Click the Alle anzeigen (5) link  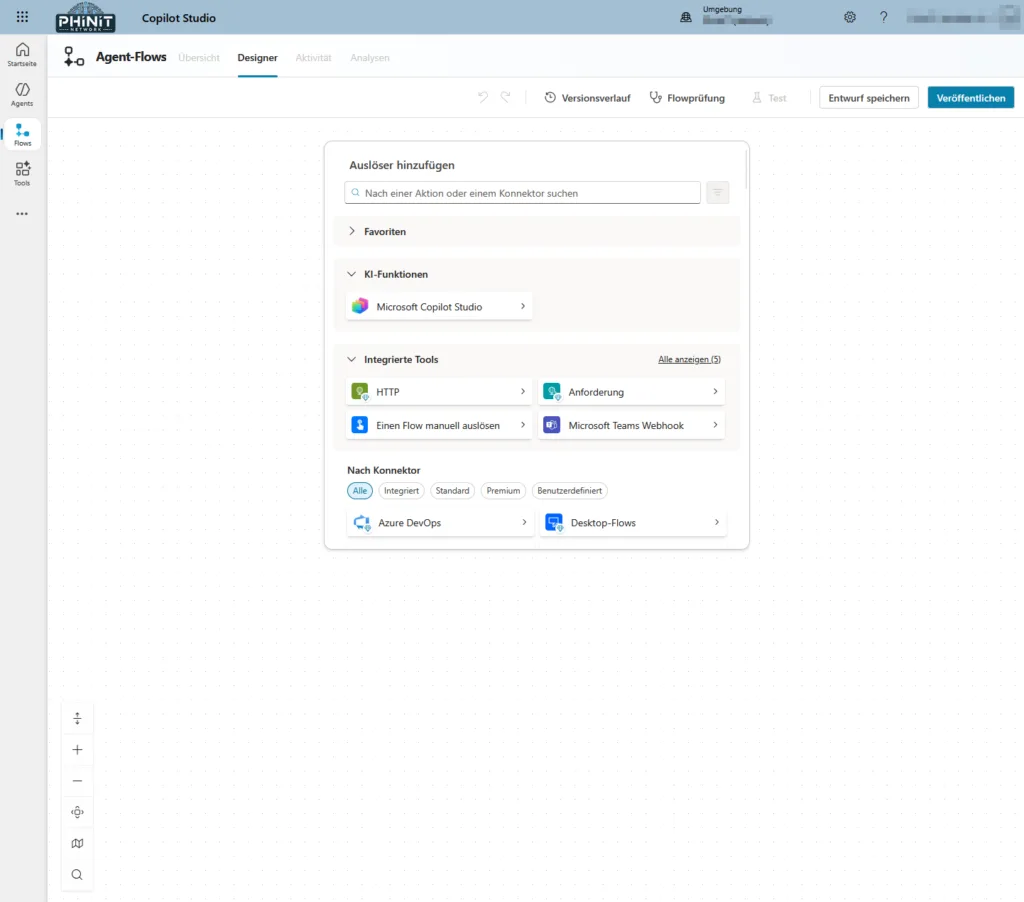tap(689, 359)
